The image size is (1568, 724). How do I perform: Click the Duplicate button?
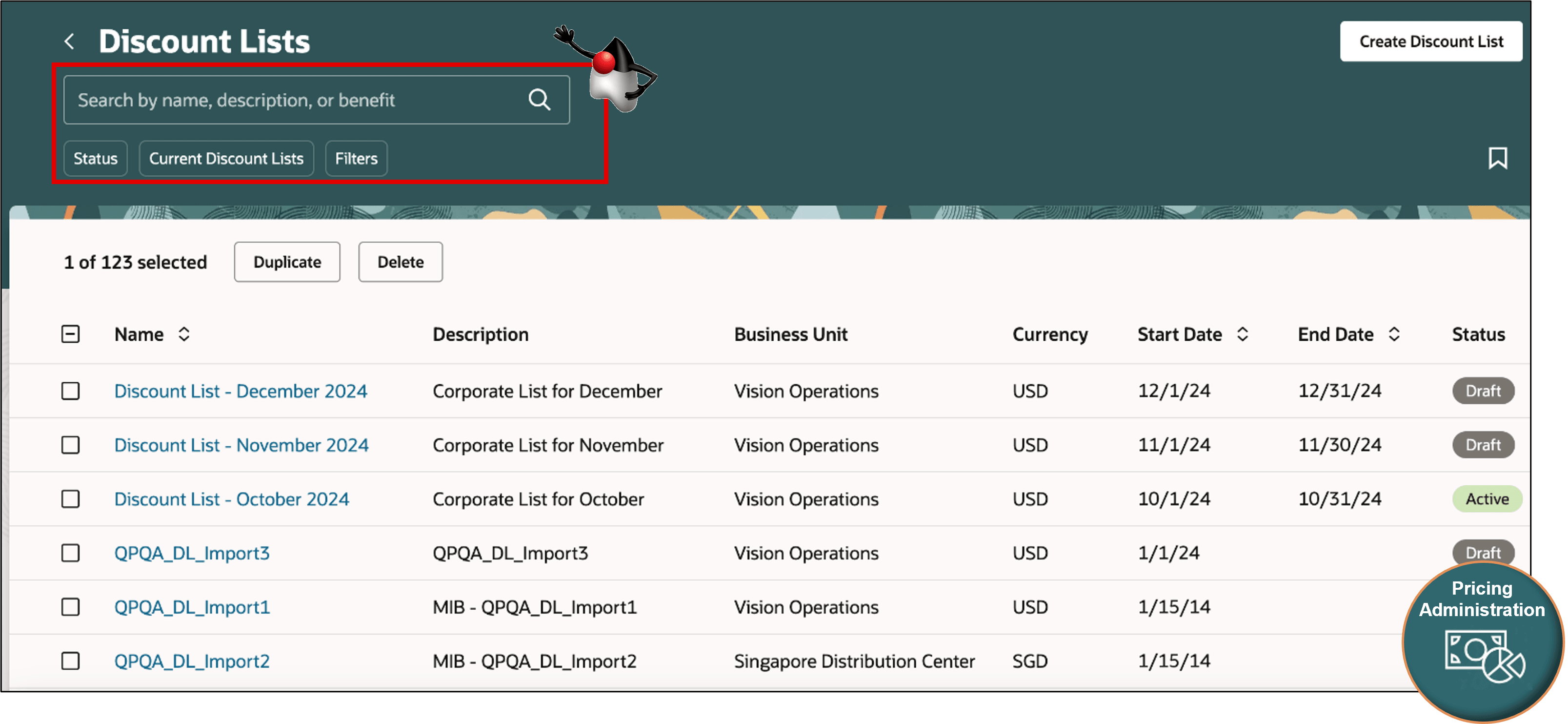coord(287,262)
